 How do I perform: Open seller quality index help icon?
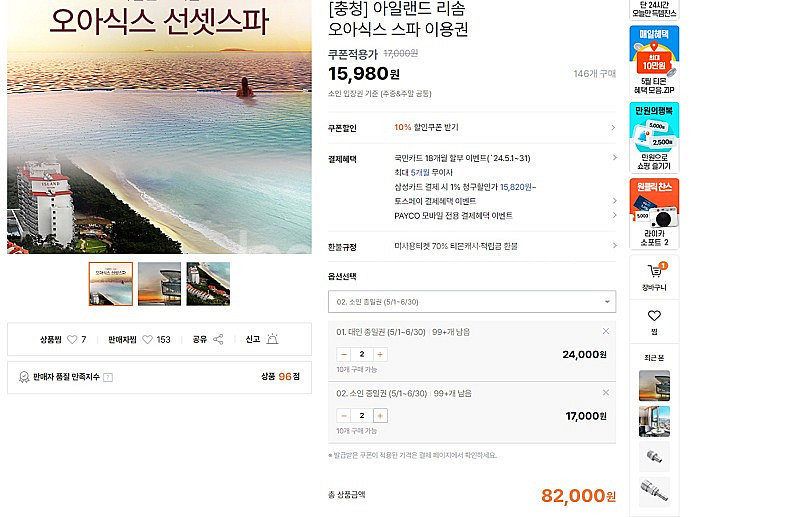[108, 377]
